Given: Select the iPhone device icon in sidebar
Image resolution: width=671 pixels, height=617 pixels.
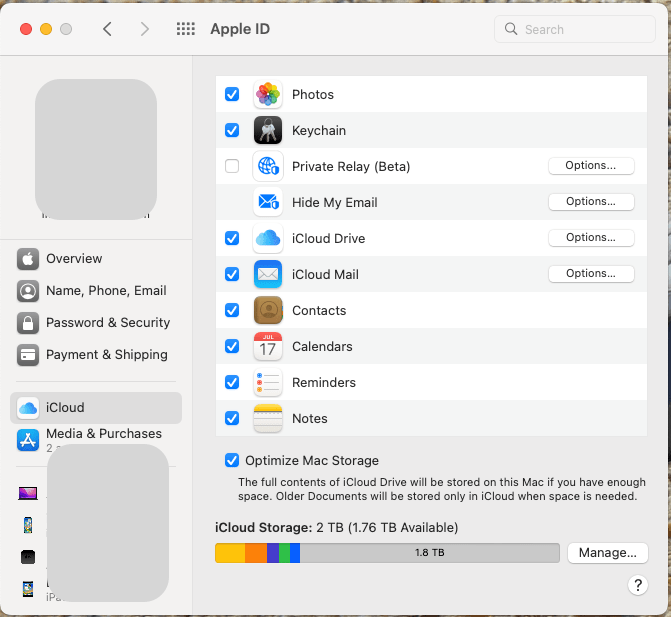Looking at the screenshot, I should coord(28,525).
